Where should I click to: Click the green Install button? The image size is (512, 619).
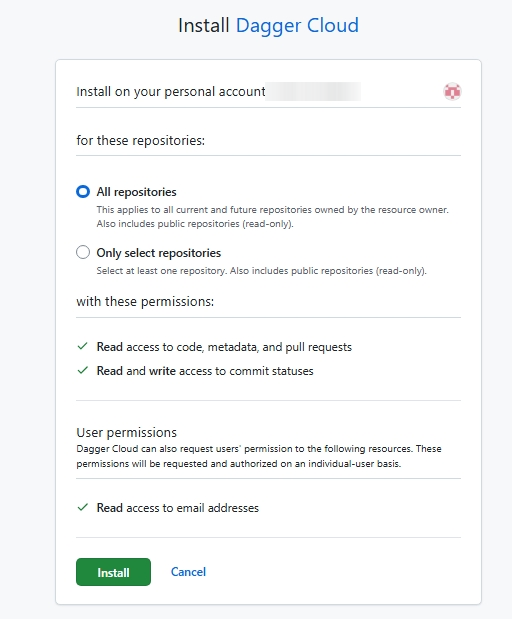click(113, 572)
